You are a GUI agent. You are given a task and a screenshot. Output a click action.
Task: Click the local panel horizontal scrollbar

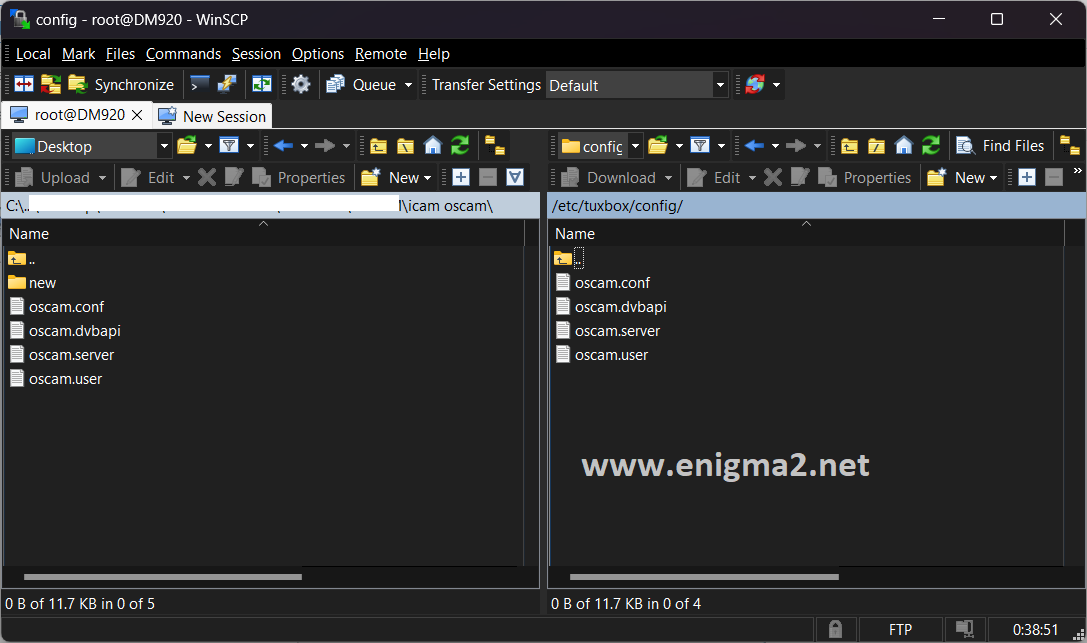click(x=162, y=576)
